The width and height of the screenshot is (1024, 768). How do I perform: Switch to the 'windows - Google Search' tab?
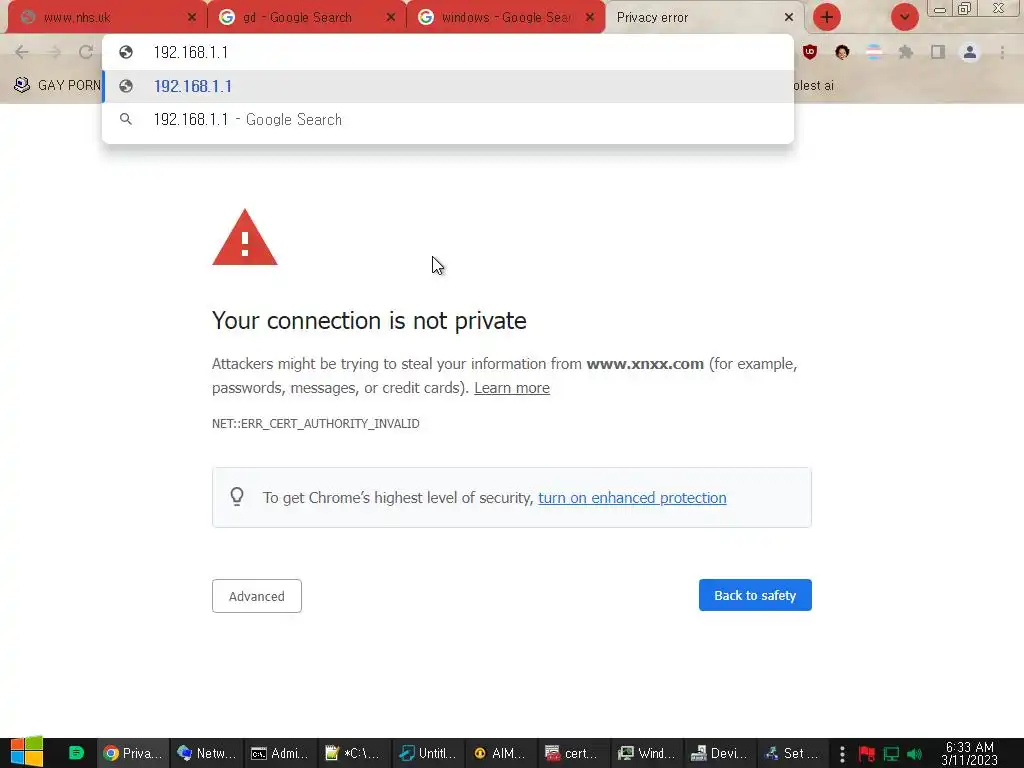click(x=506, y=18)
